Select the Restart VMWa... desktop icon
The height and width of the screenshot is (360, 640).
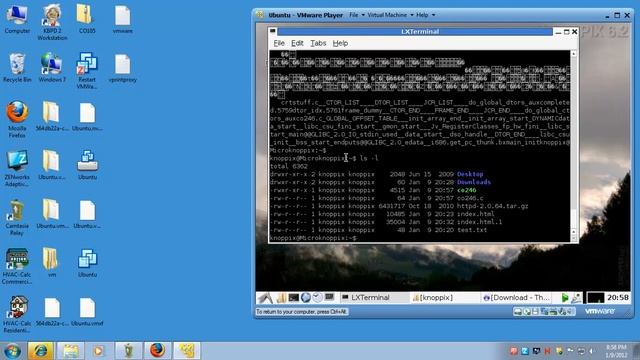[87, 71]
